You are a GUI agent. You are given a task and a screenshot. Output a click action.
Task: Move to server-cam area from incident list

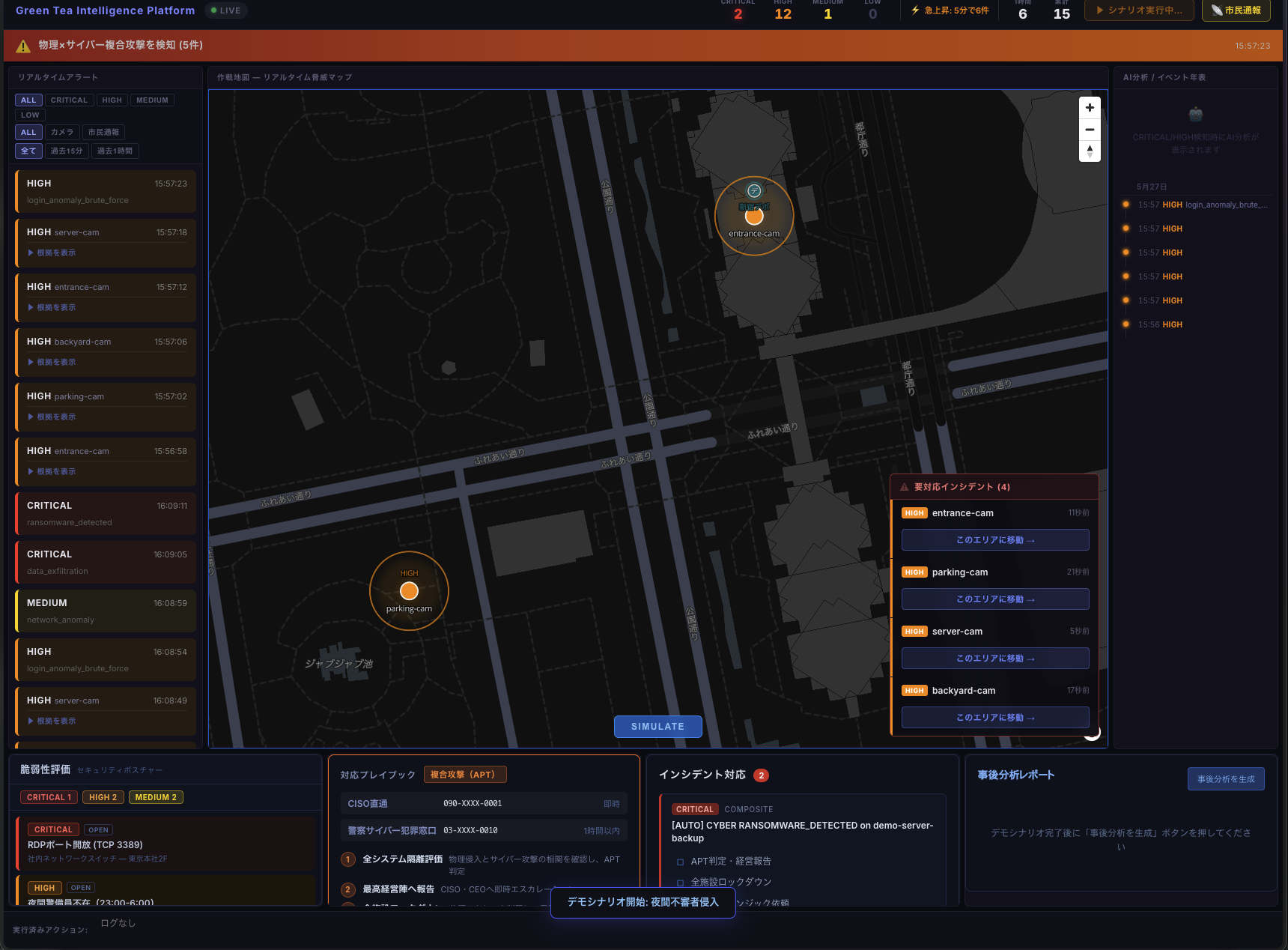995,659
